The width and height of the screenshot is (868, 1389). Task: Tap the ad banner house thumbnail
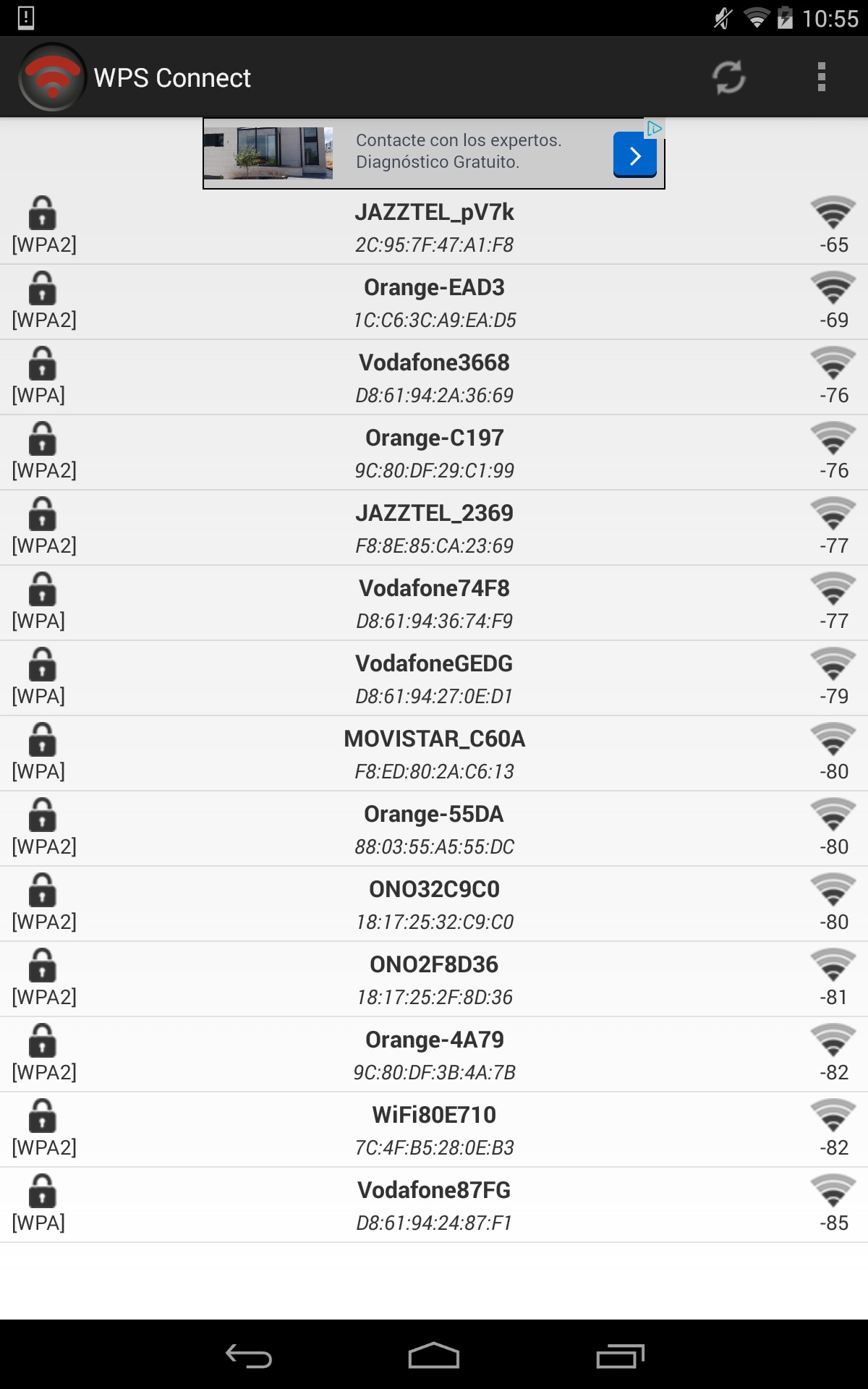pyautogui.click(x=268, y=153)
